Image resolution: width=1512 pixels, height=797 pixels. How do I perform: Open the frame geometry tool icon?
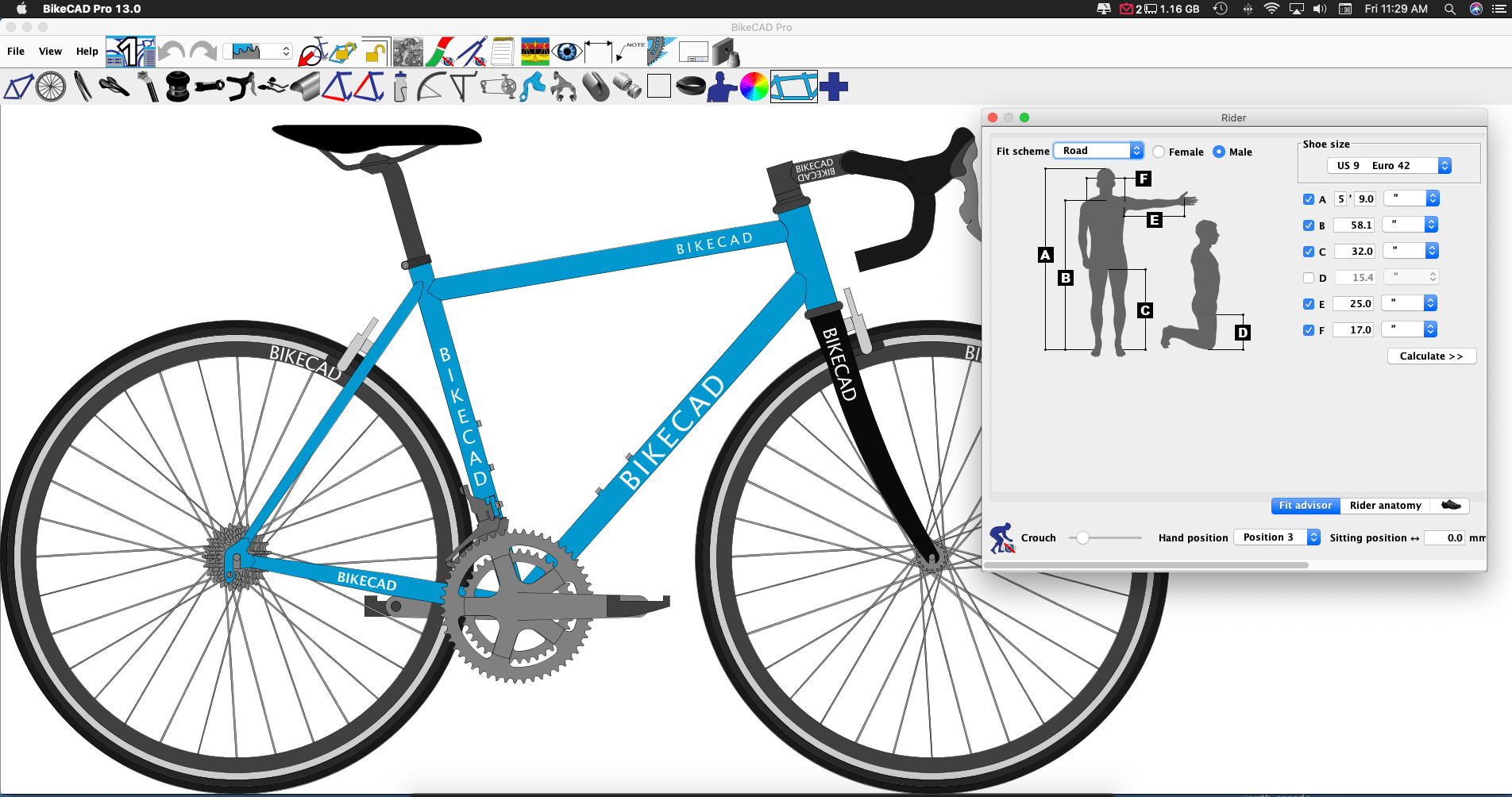(18, 87)
